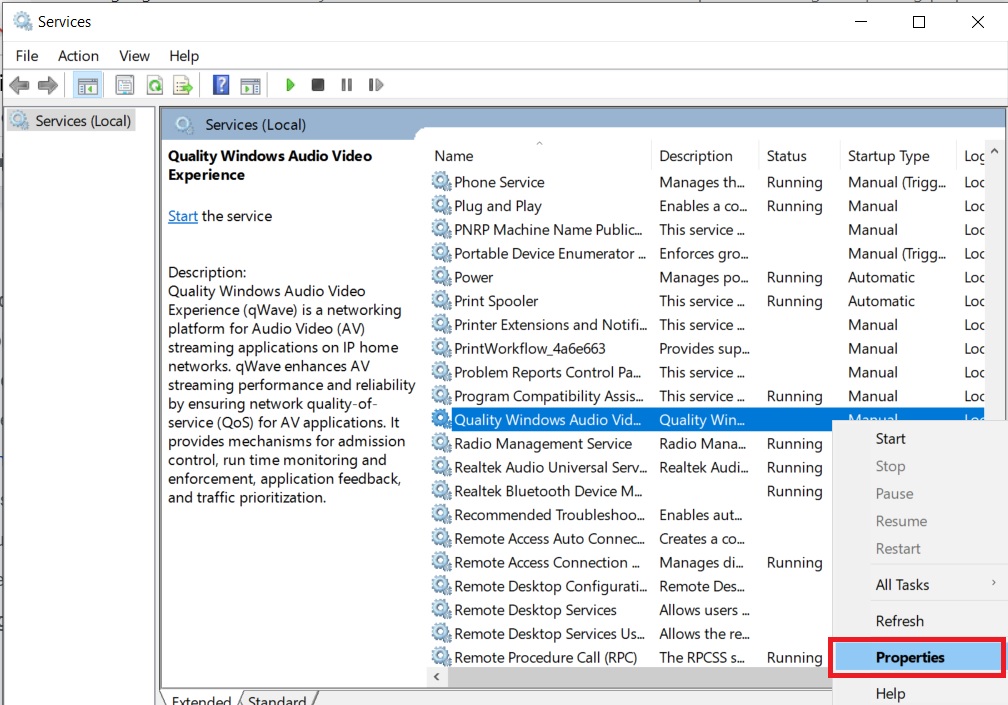Click the horizontal scrollbar left arrow
This screenshot has width=1008, height=705.
coord(437,677)
